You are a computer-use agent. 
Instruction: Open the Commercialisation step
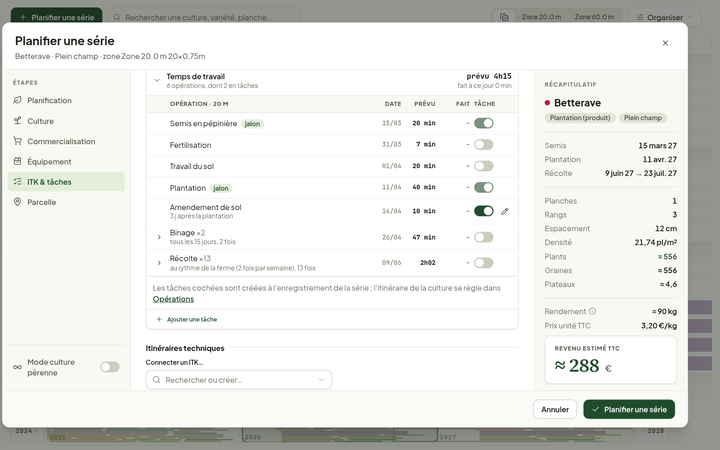(x=66, y=141)
